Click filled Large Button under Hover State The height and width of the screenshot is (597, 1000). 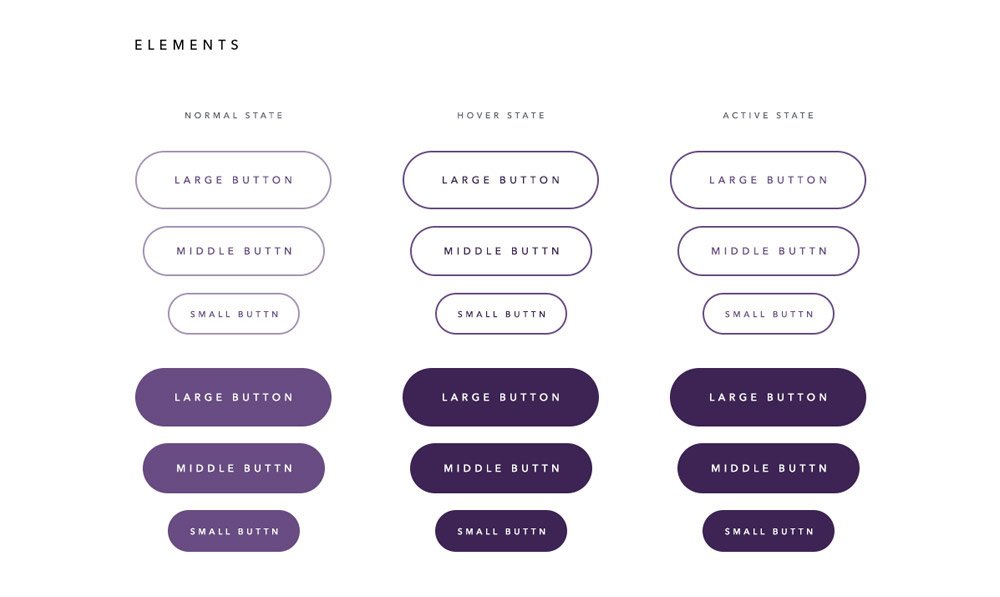tap(501, 397)
